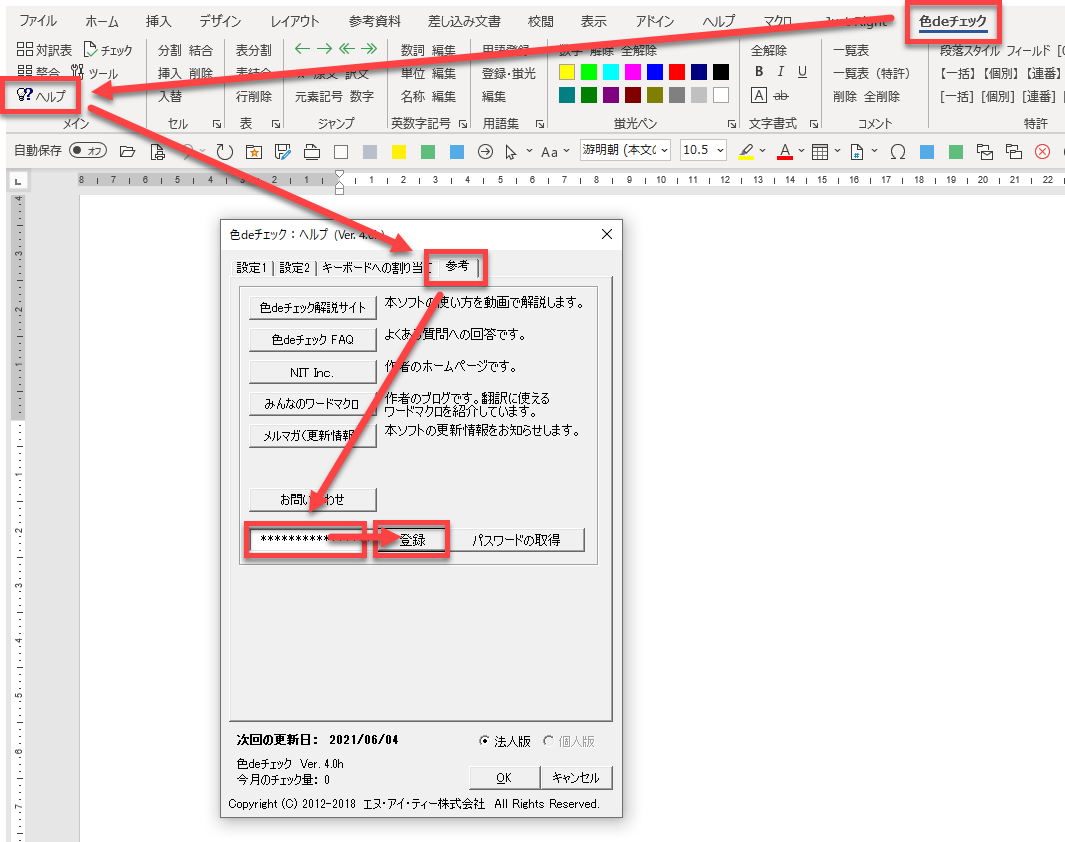
Task: Click the 色deチェック FAQ button
Action: [312, 340]
